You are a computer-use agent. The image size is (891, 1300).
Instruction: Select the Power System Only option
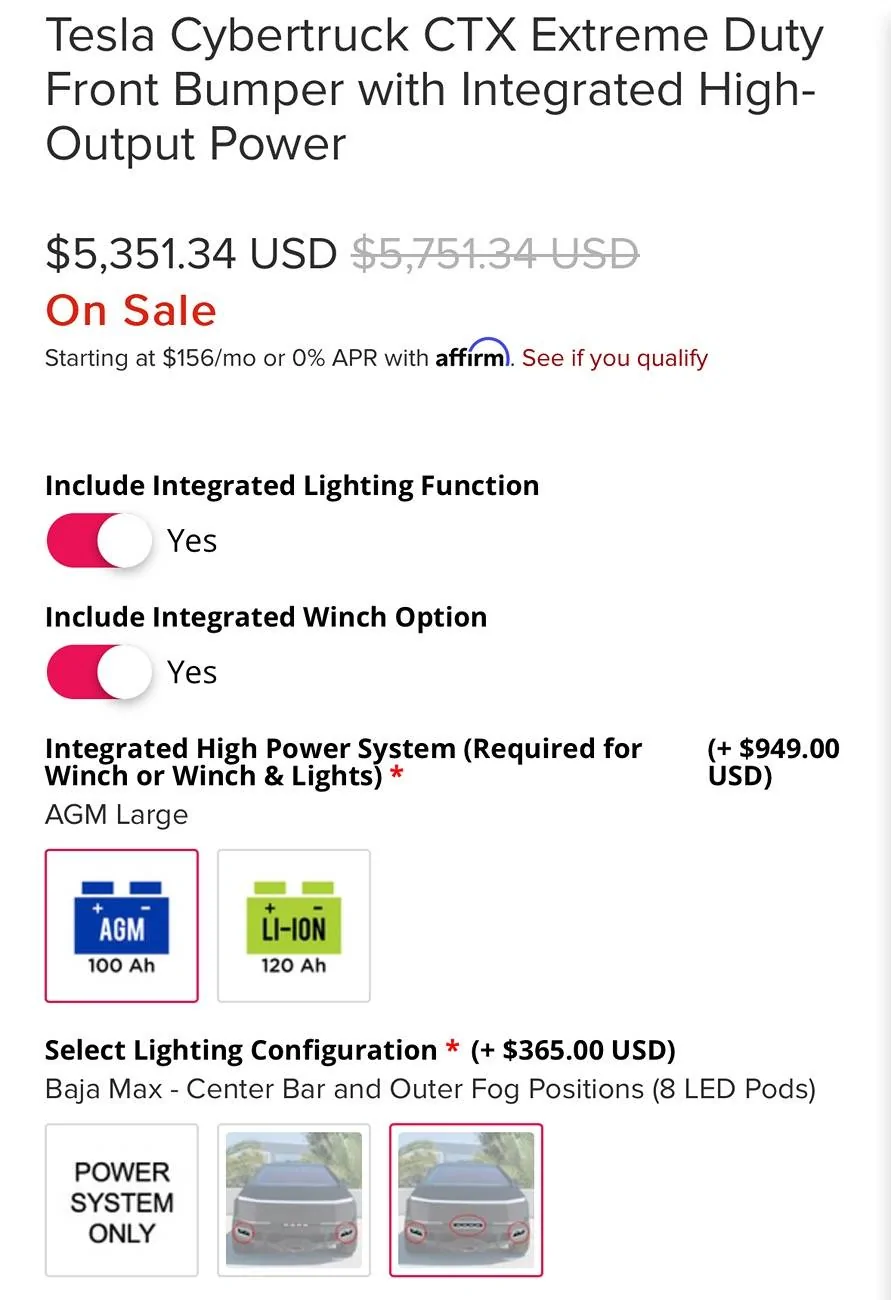121,1200
